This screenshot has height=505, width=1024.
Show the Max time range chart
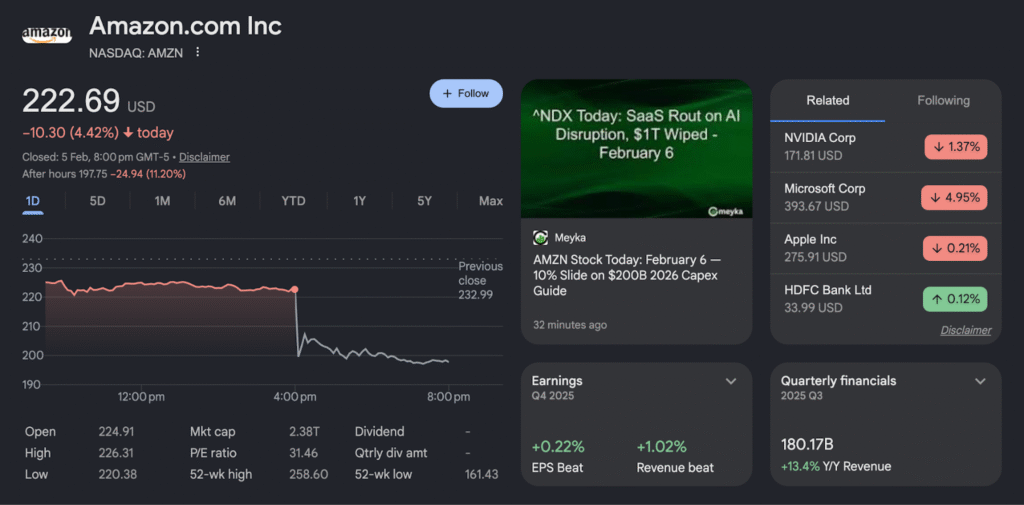click(x=490, y=201)
